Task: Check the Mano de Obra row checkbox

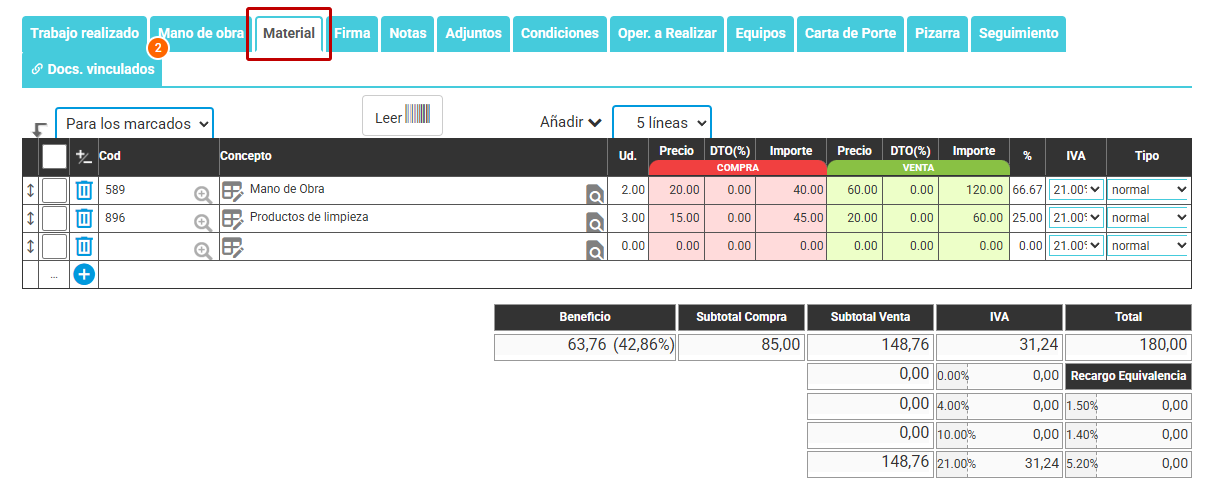Action: tap(54, 190)
